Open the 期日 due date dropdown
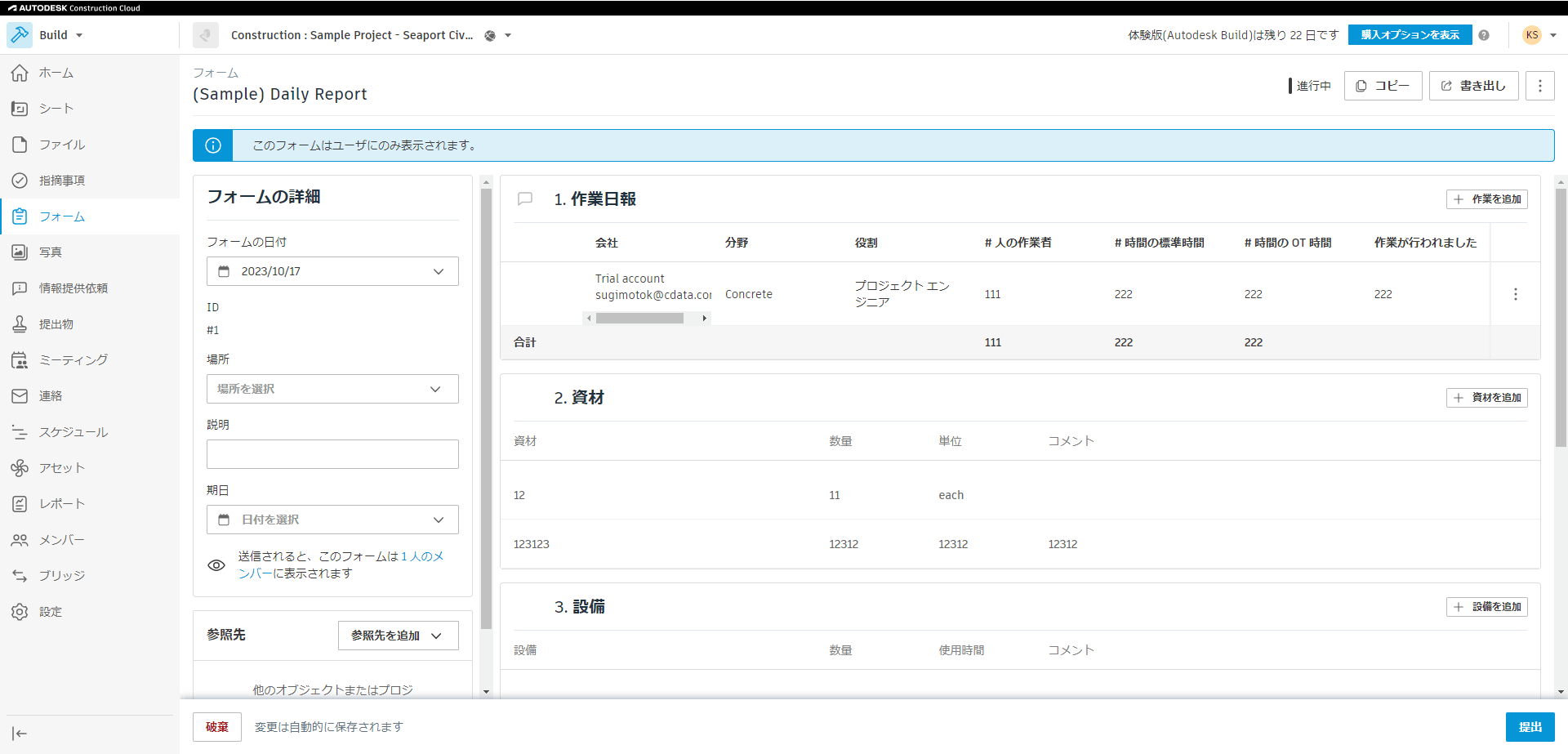The width and height of the screenshot is (1568, 754). (x=332, y=520)
